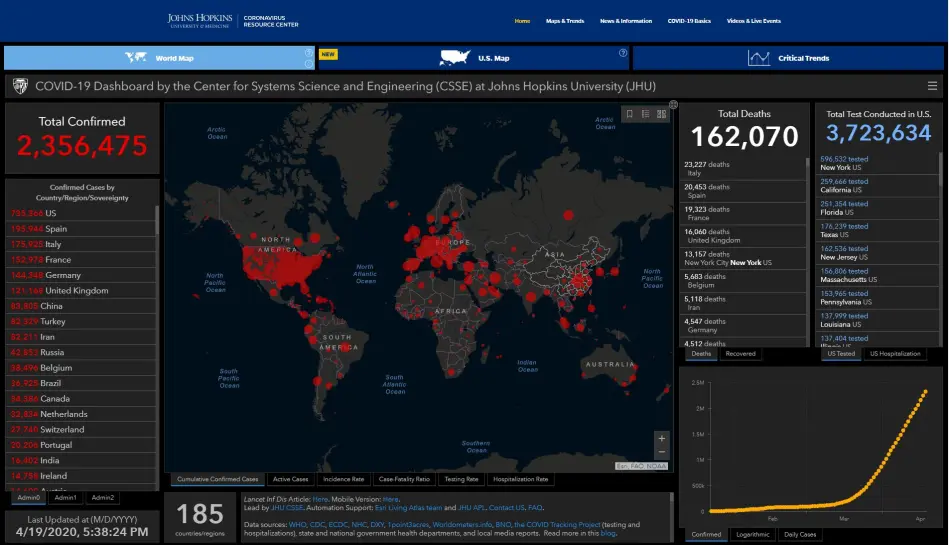Open the JHU APL link
Screen dimensions: 949x545
pyautogui.click(x=471, y=508)
